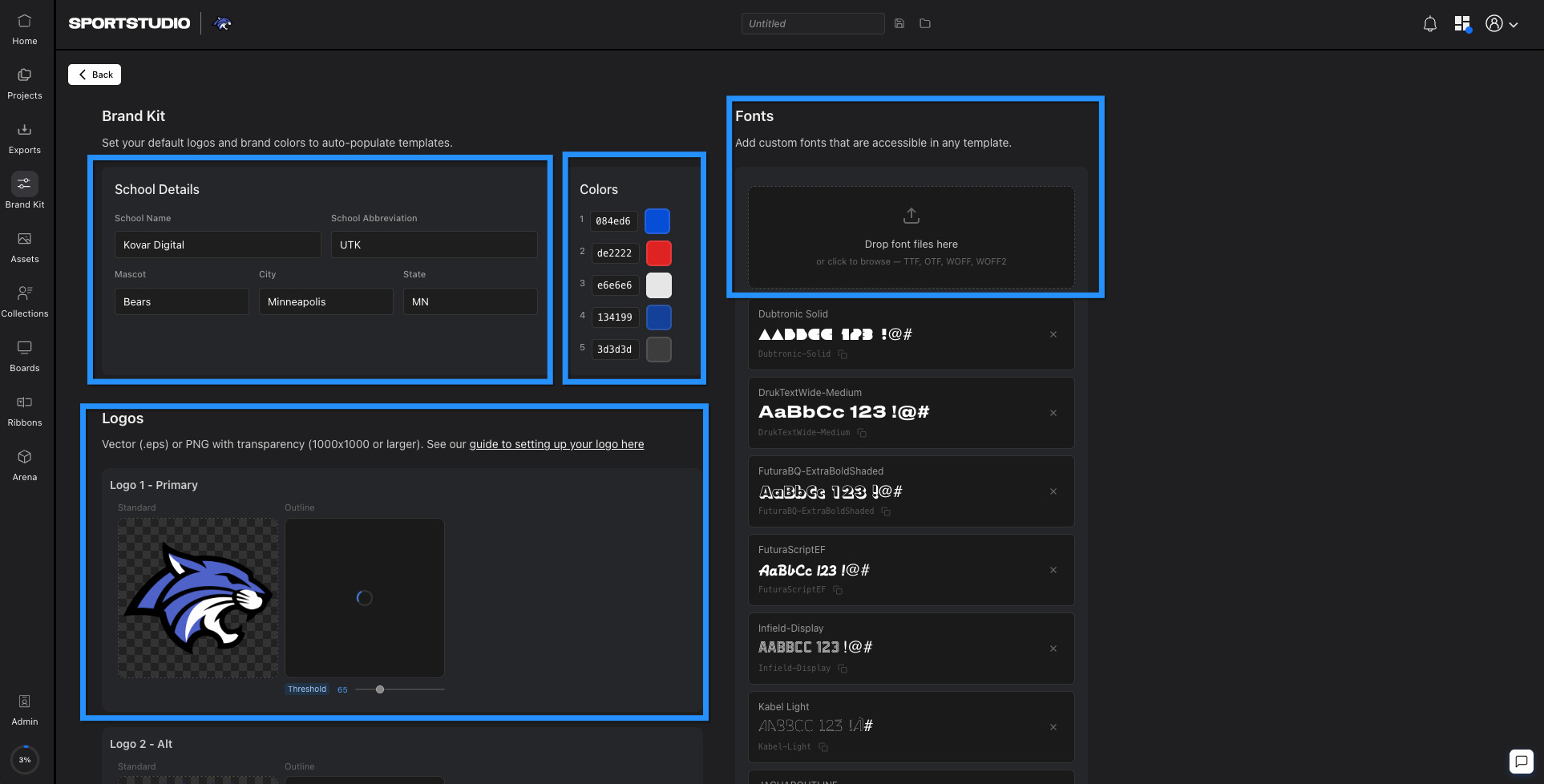The width and height of the screenshot is (1544, 784).
Task: Open the dark gray color 5 swatch
Action: [x=659, y=350]
